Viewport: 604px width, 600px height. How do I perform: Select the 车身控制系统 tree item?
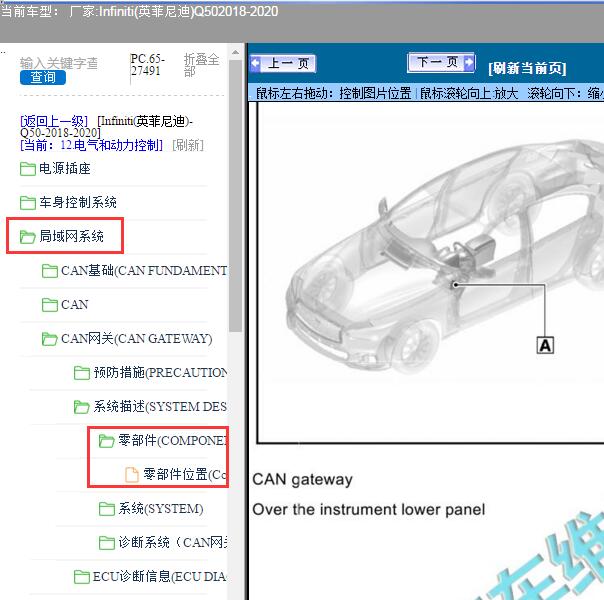tap(78, 203)
